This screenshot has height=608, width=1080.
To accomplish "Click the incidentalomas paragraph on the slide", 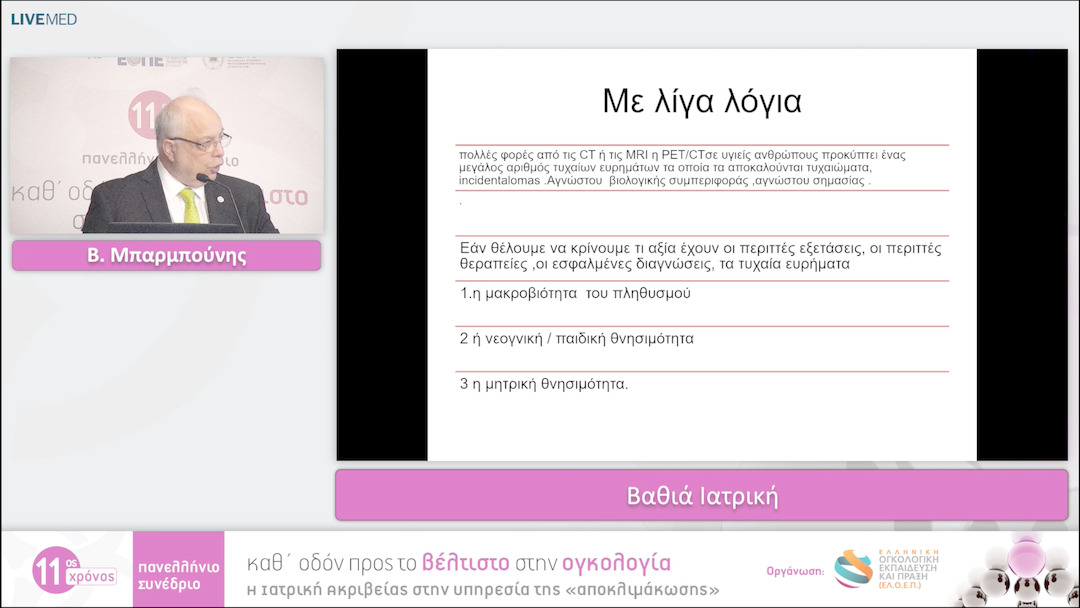I will tap(682, 167).
